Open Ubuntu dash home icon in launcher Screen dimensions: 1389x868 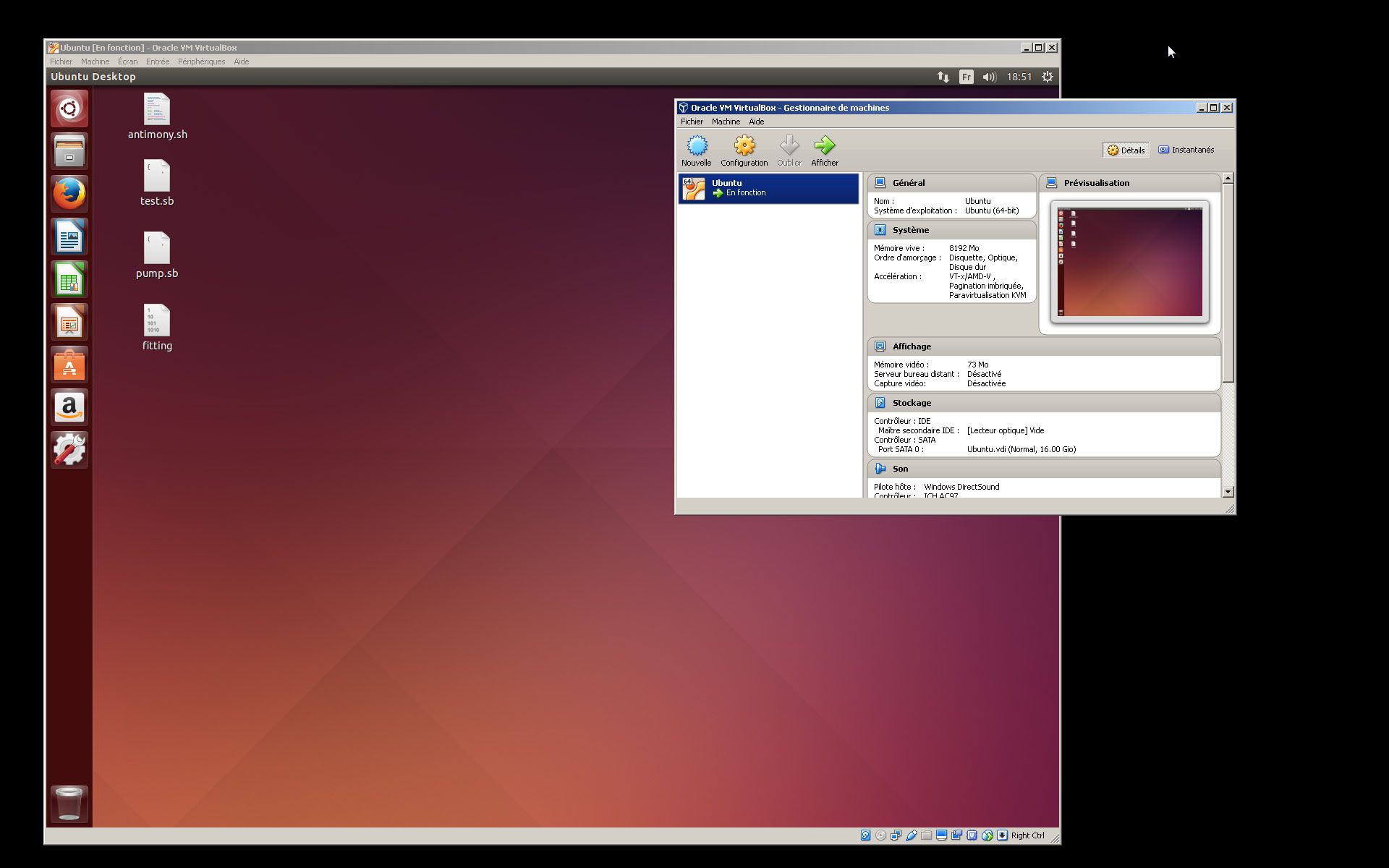click(69, 109)
